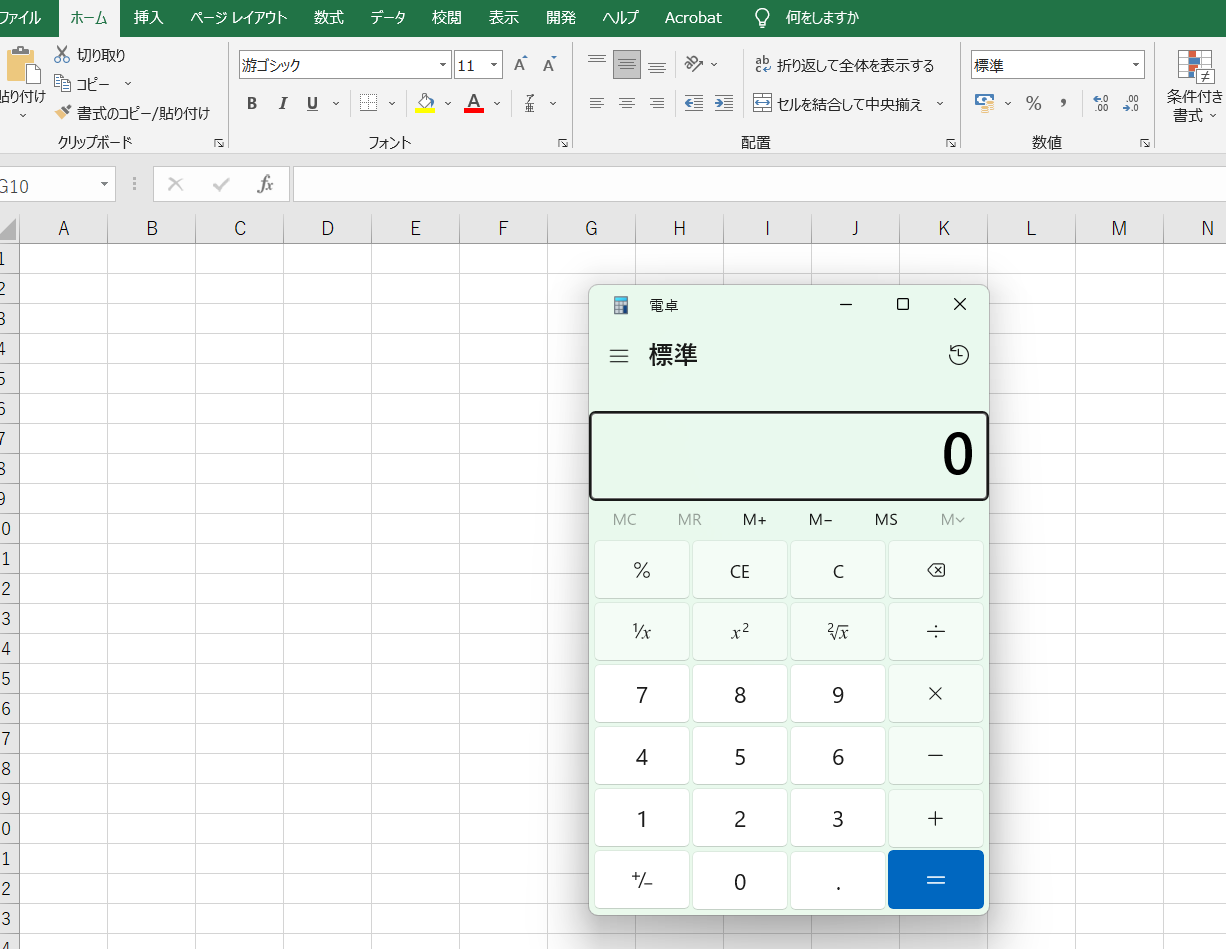Screen dimensions: 1226x949
Task: Open the calculator history icon
Action: (x=958, y=355)
